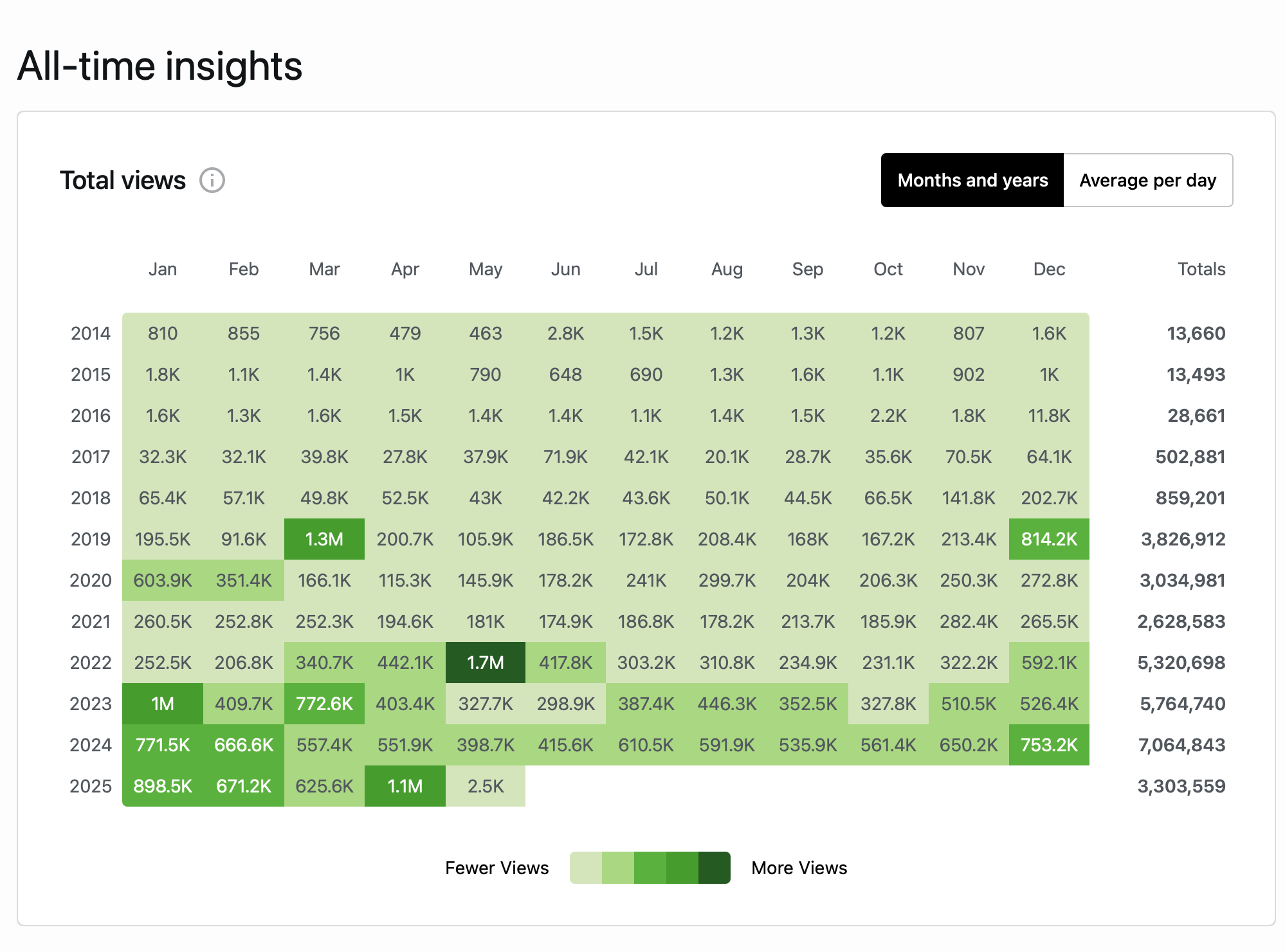Select the Months and years toggle

coord(972,180)
